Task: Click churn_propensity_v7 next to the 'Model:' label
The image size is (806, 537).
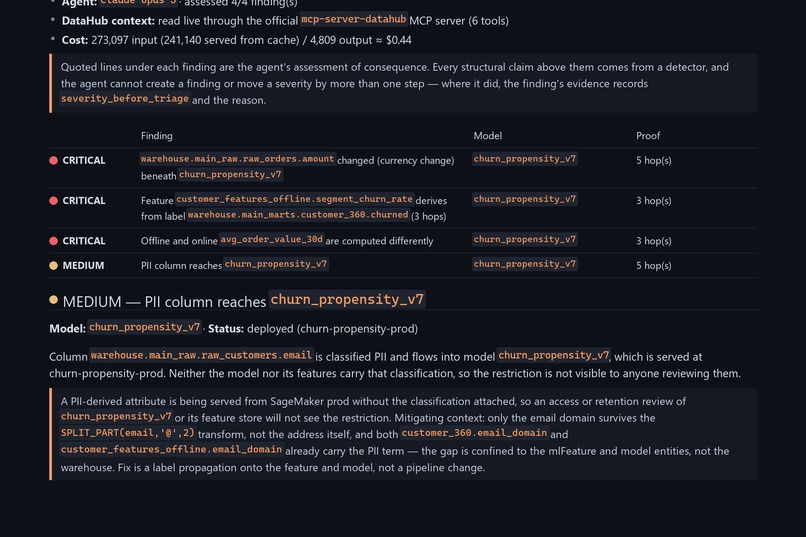Action: point(144,327)
